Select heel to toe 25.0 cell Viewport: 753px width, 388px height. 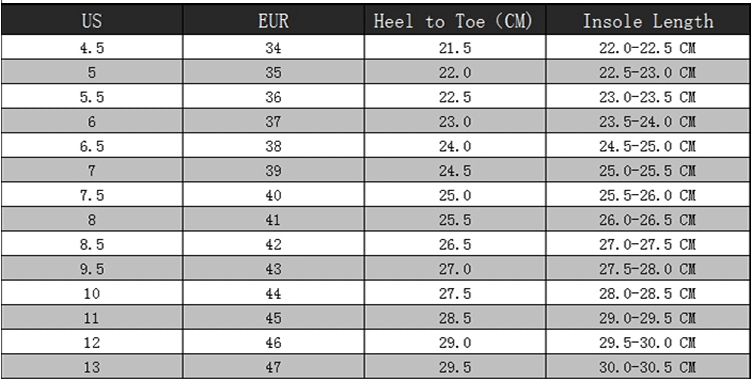(x=455, y=195)
